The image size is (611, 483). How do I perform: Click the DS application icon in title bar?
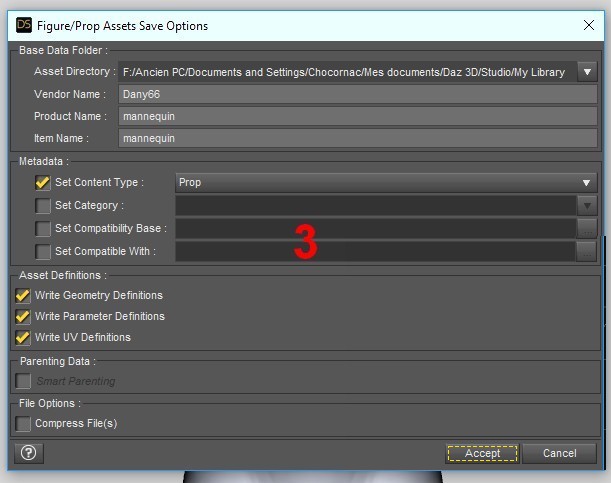tap(24, 25)
